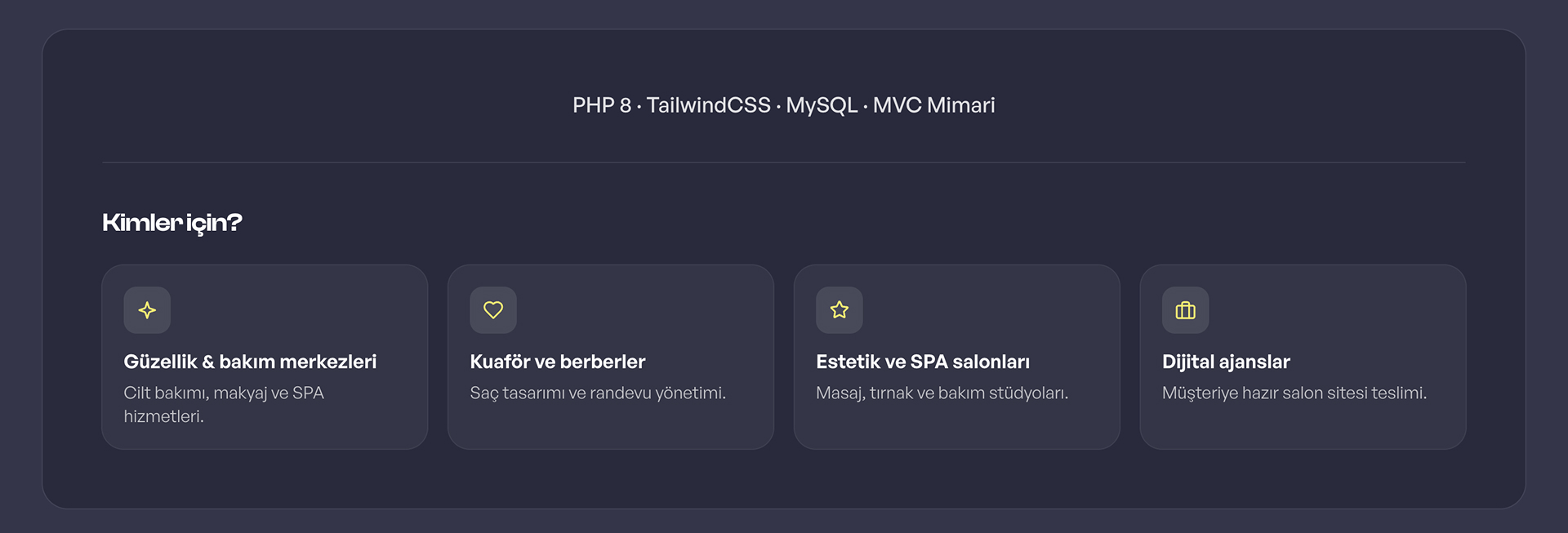Image resolution: width=1568 pixels, height=533 pixels.
Task: Open the Estetik ve SPA salonları card
Action: pyautogui.click(x=957, y=357)
